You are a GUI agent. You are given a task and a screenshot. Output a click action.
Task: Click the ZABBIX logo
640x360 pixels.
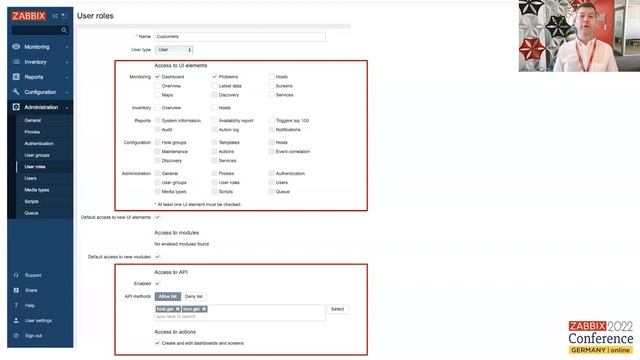click(29, 16)
